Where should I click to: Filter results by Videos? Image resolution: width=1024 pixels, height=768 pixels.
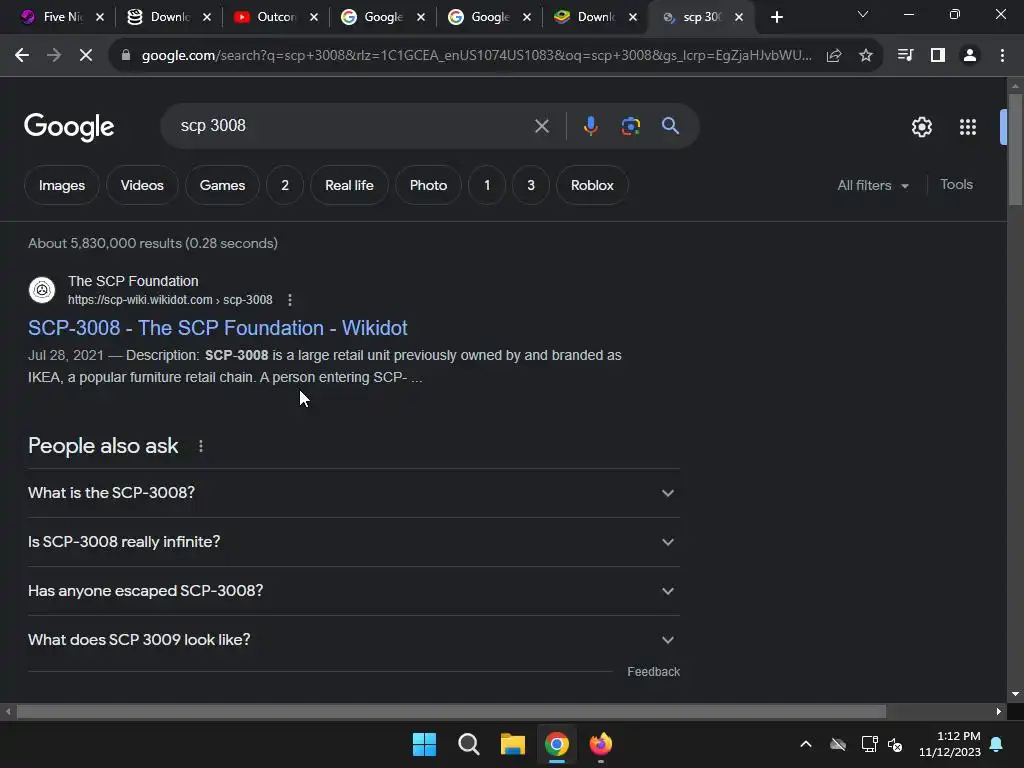[x=142, y=185]
